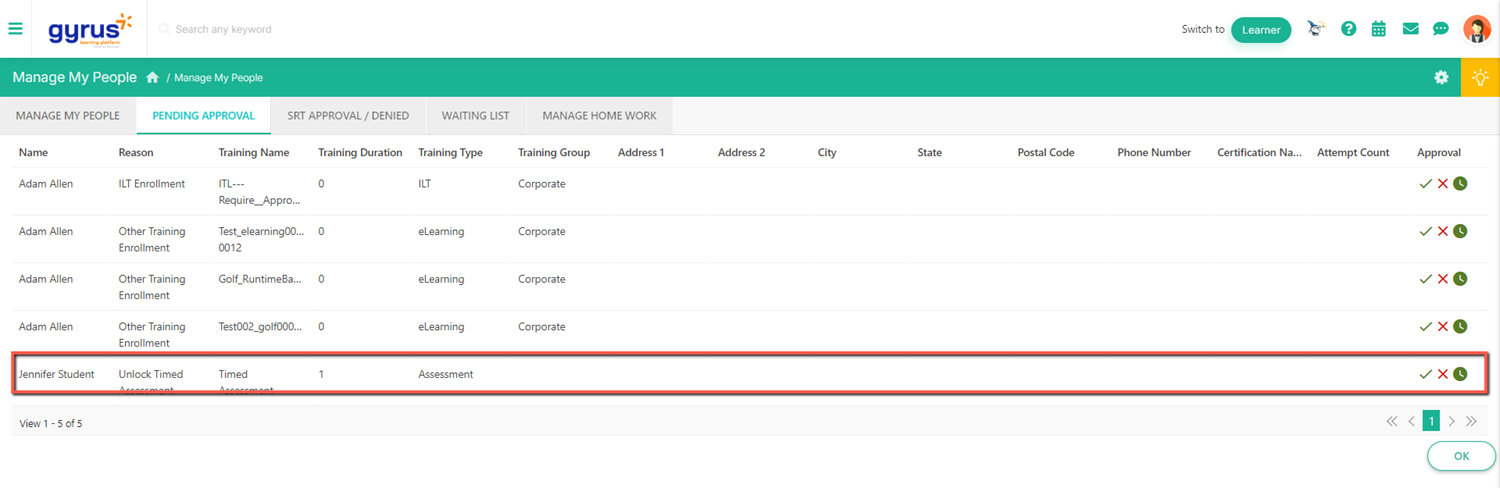Click the help question mark icon
This screenshot has height=488, width=1500.
coord(1348,29)
